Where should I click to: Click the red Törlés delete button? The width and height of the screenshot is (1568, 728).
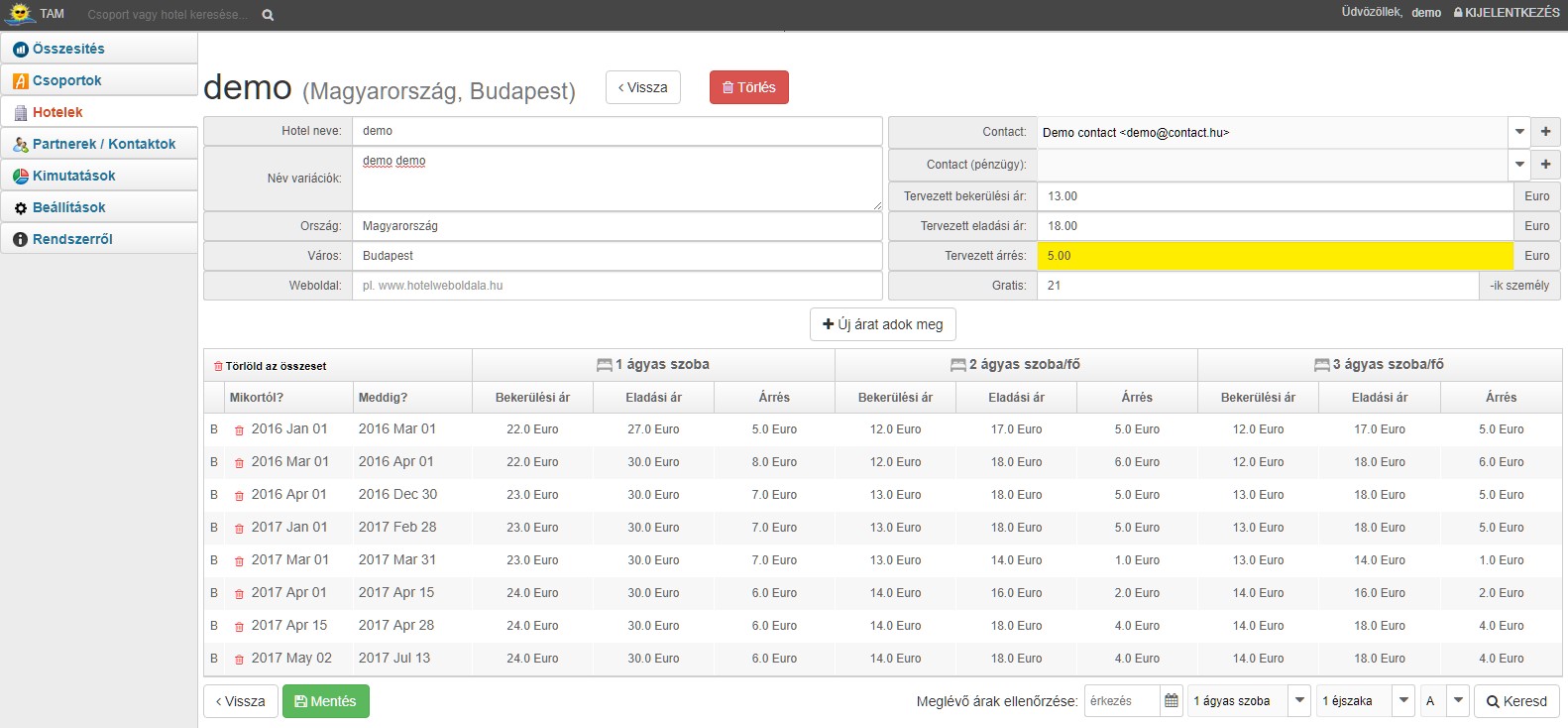[x=748, y=87]
